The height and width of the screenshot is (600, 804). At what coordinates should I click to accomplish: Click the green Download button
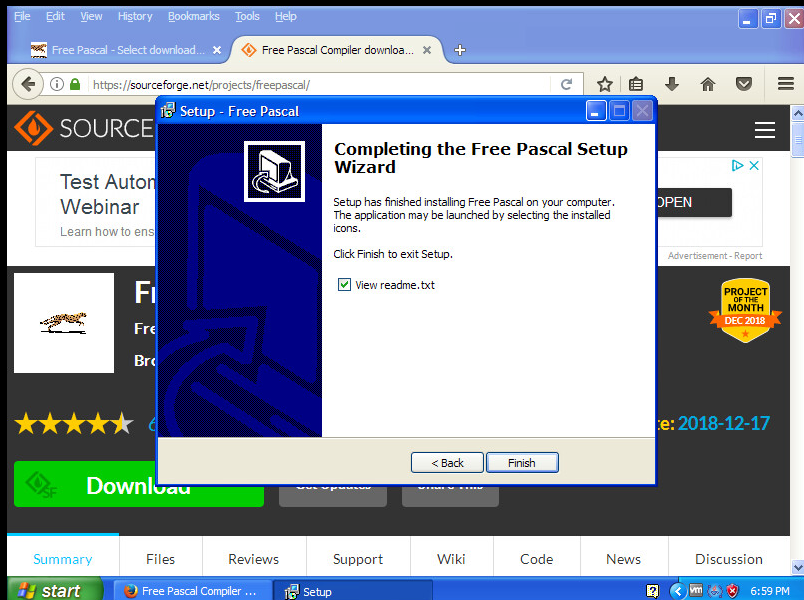pos(86,484)
